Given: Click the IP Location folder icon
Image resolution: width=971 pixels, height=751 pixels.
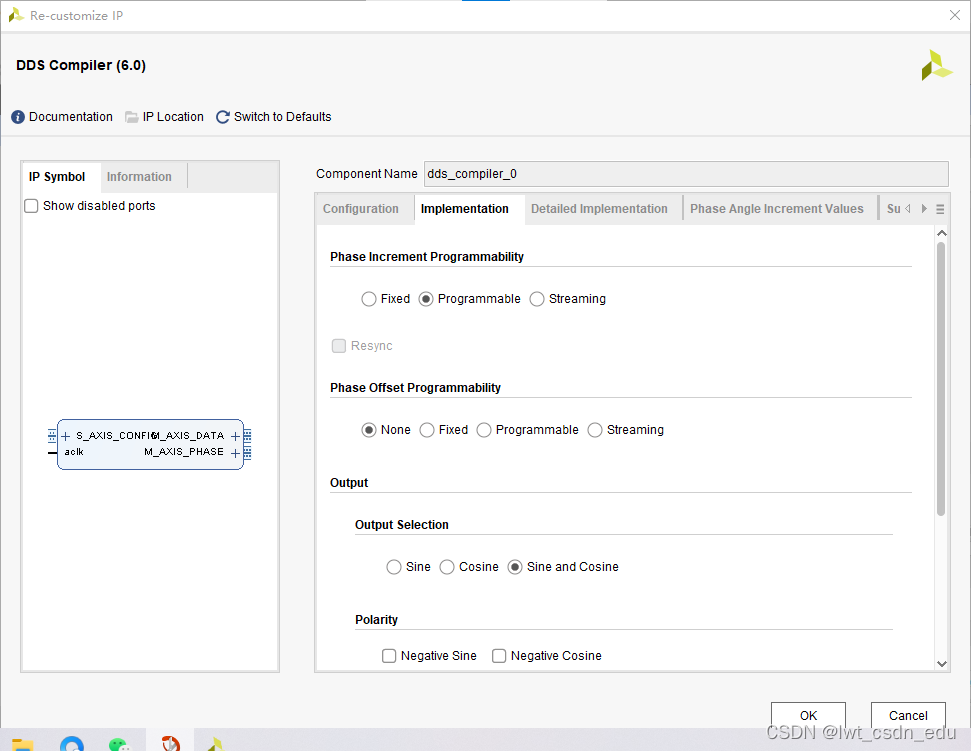Looking at the screenshot, I should 131,117.
